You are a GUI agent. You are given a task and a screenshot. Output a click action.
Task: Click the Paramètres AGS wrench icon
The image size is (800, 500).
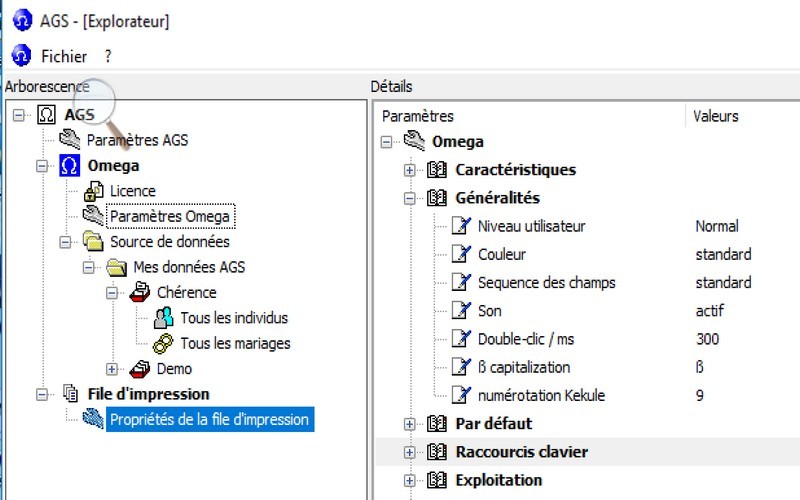tap(70, 140)
